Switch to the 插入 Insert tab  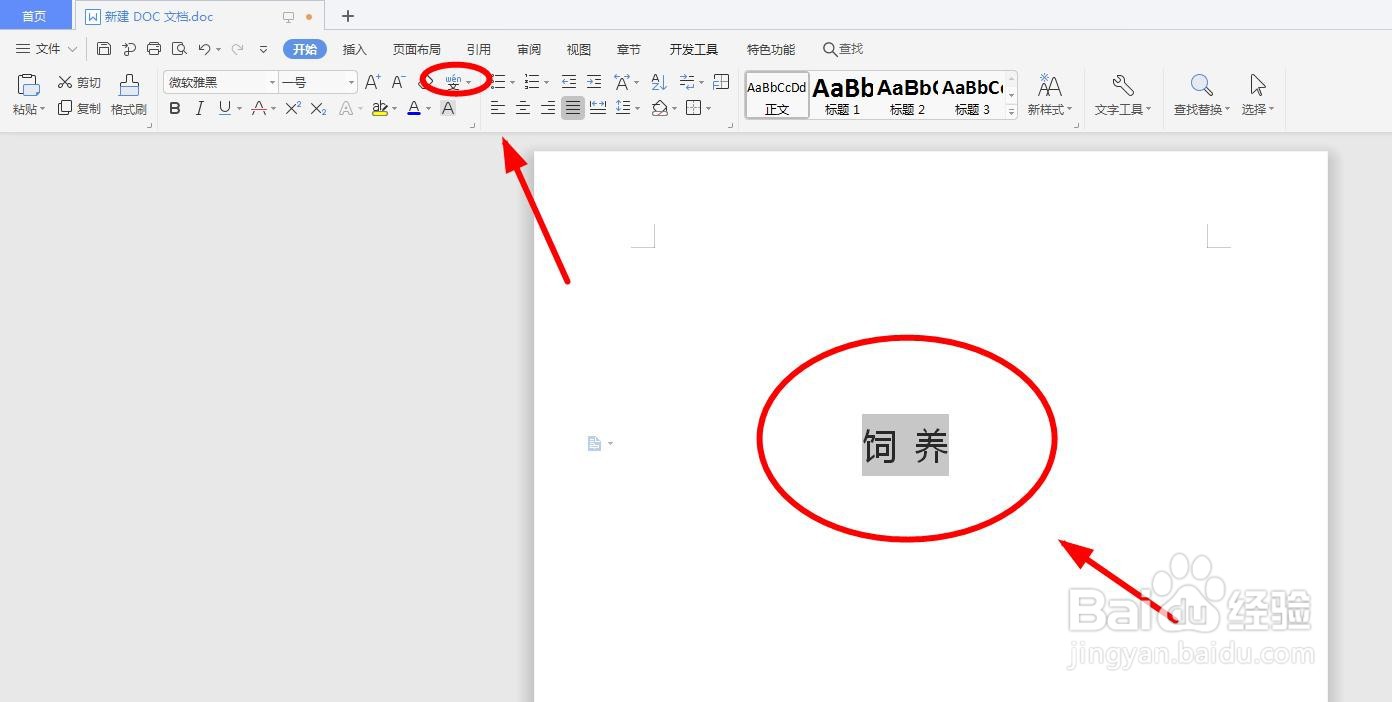pyautogui.click(x=355, y=49)
